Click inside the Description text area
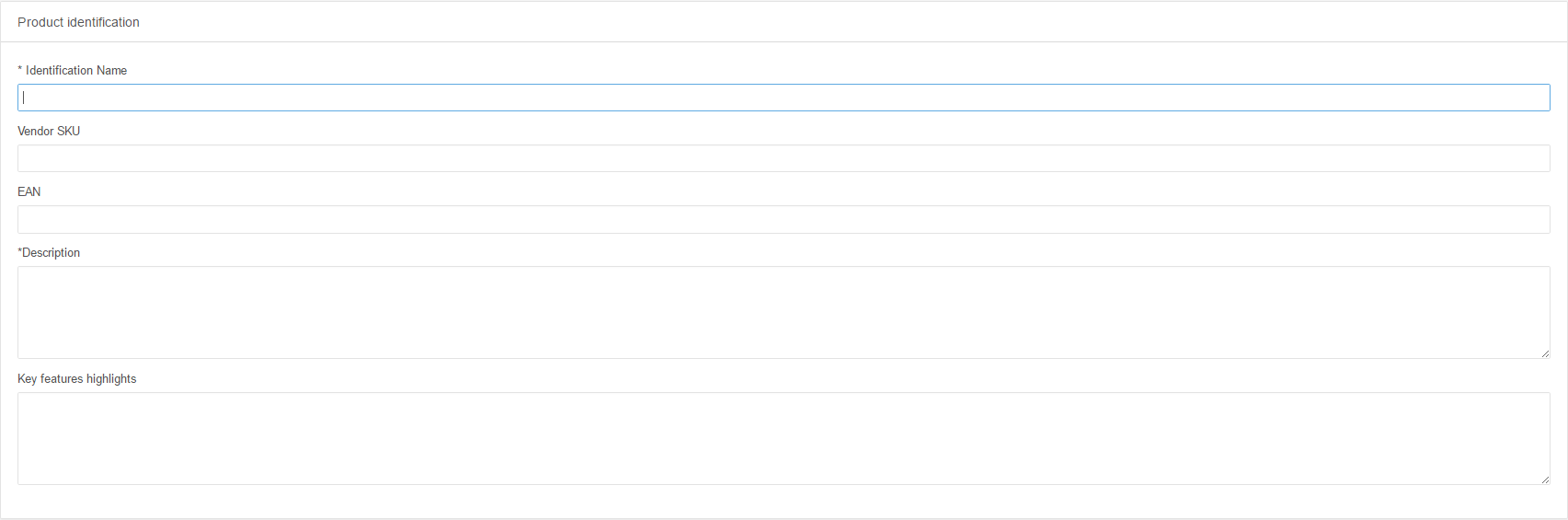 tap(784, 312)
